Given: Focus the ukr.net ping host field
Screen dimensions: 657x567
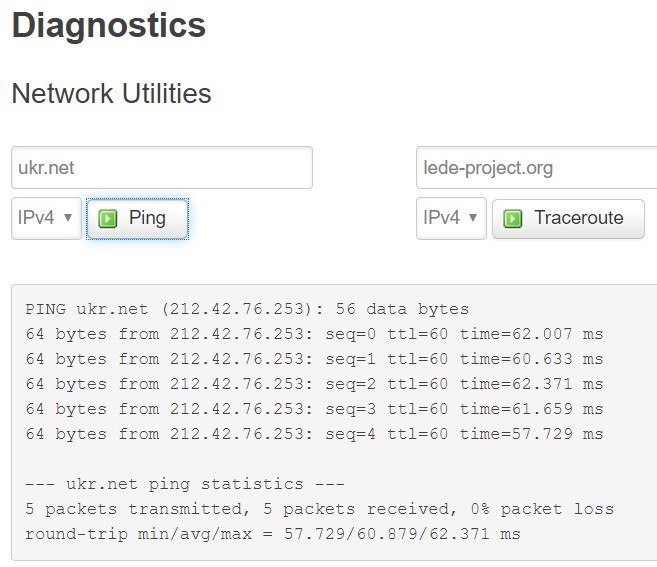Looking at the screenshot, I should (162, 168).
